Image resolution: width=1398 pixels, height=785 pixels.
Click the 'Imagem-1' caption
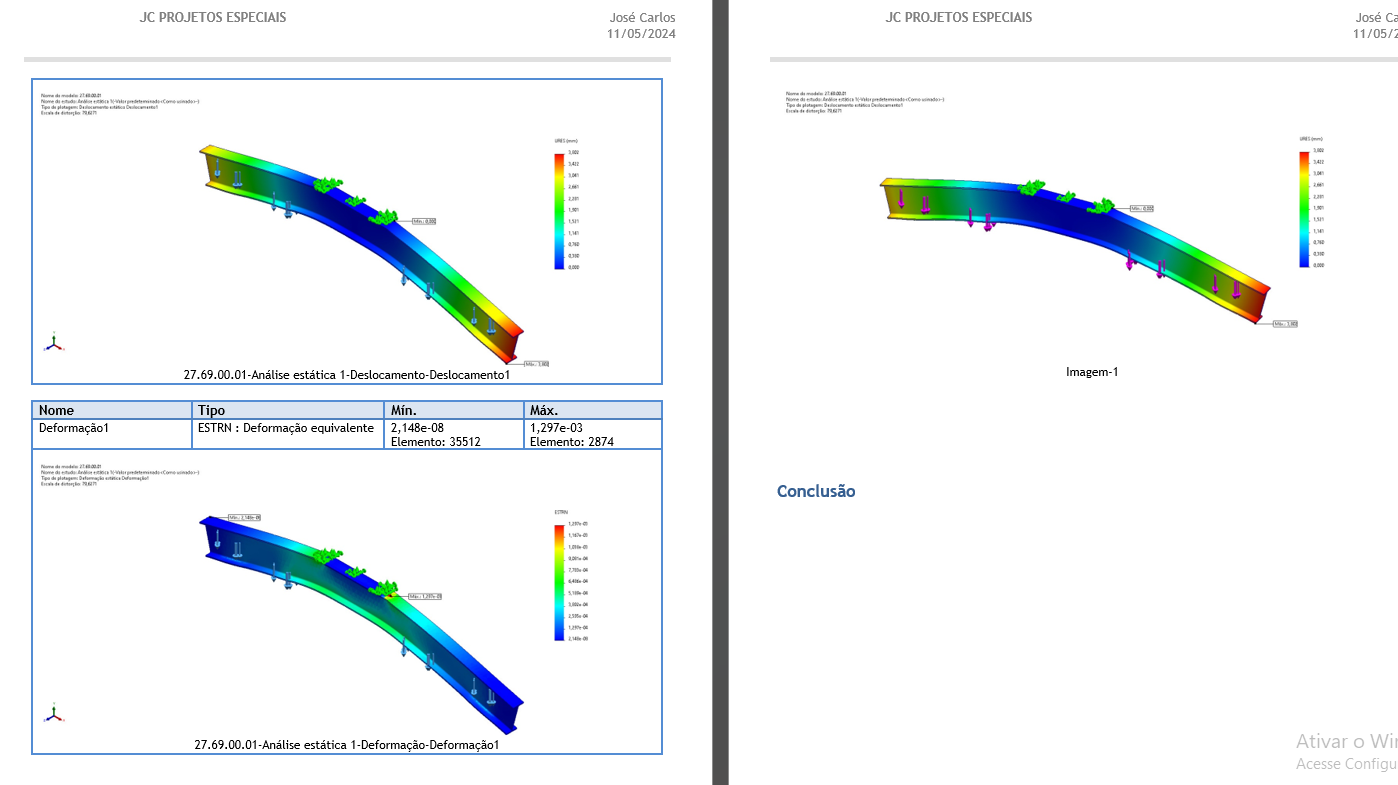pyautogui.click(x=1092, y=372)
